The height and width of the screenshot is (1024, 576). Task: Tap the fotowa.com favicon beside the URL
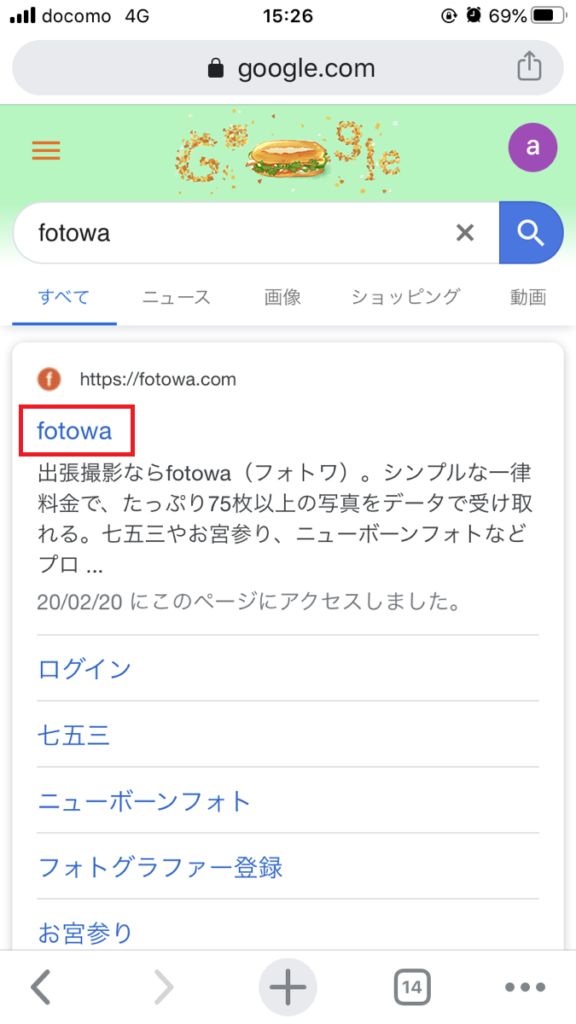click(50, 379)
